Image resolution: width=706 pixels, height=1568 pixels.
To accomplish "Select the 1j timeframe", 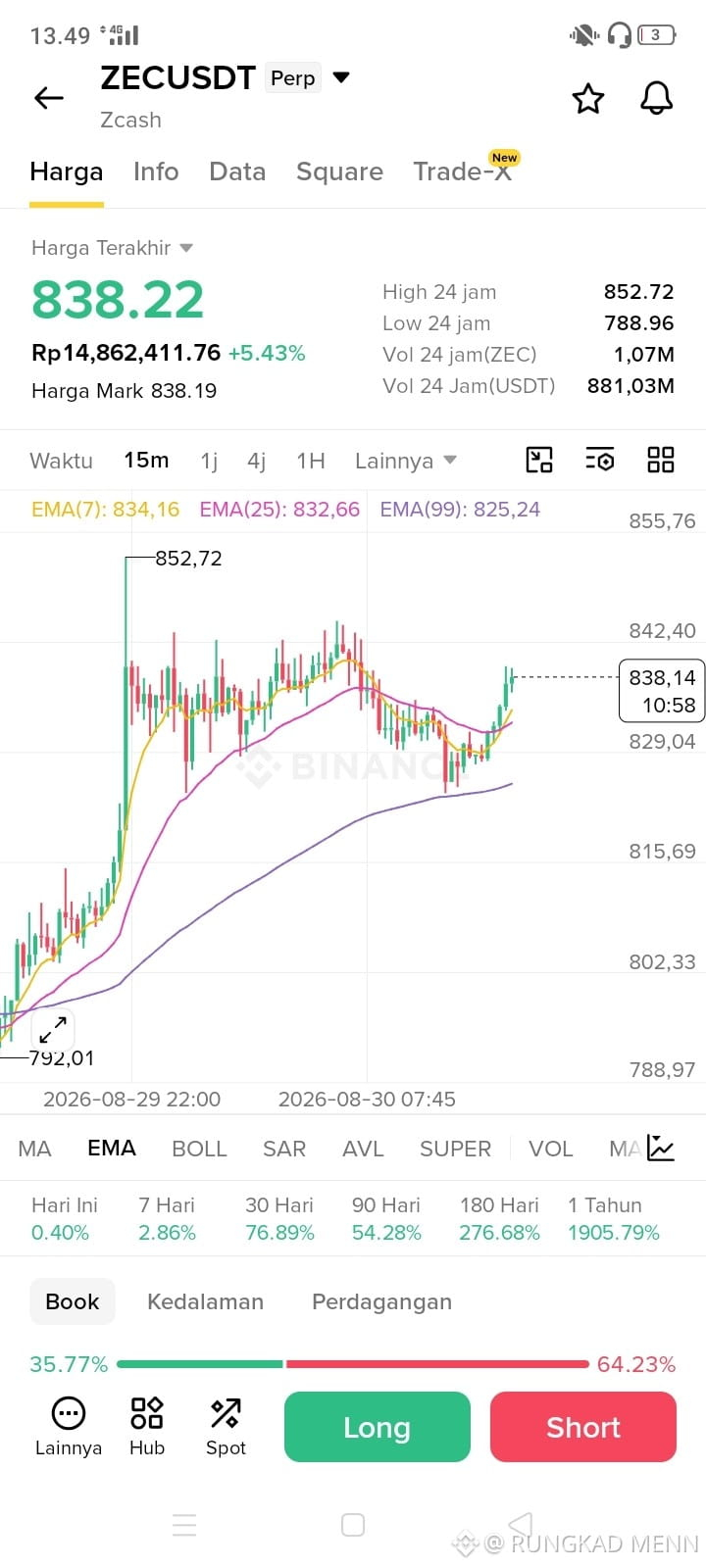I will click(209, 461).
